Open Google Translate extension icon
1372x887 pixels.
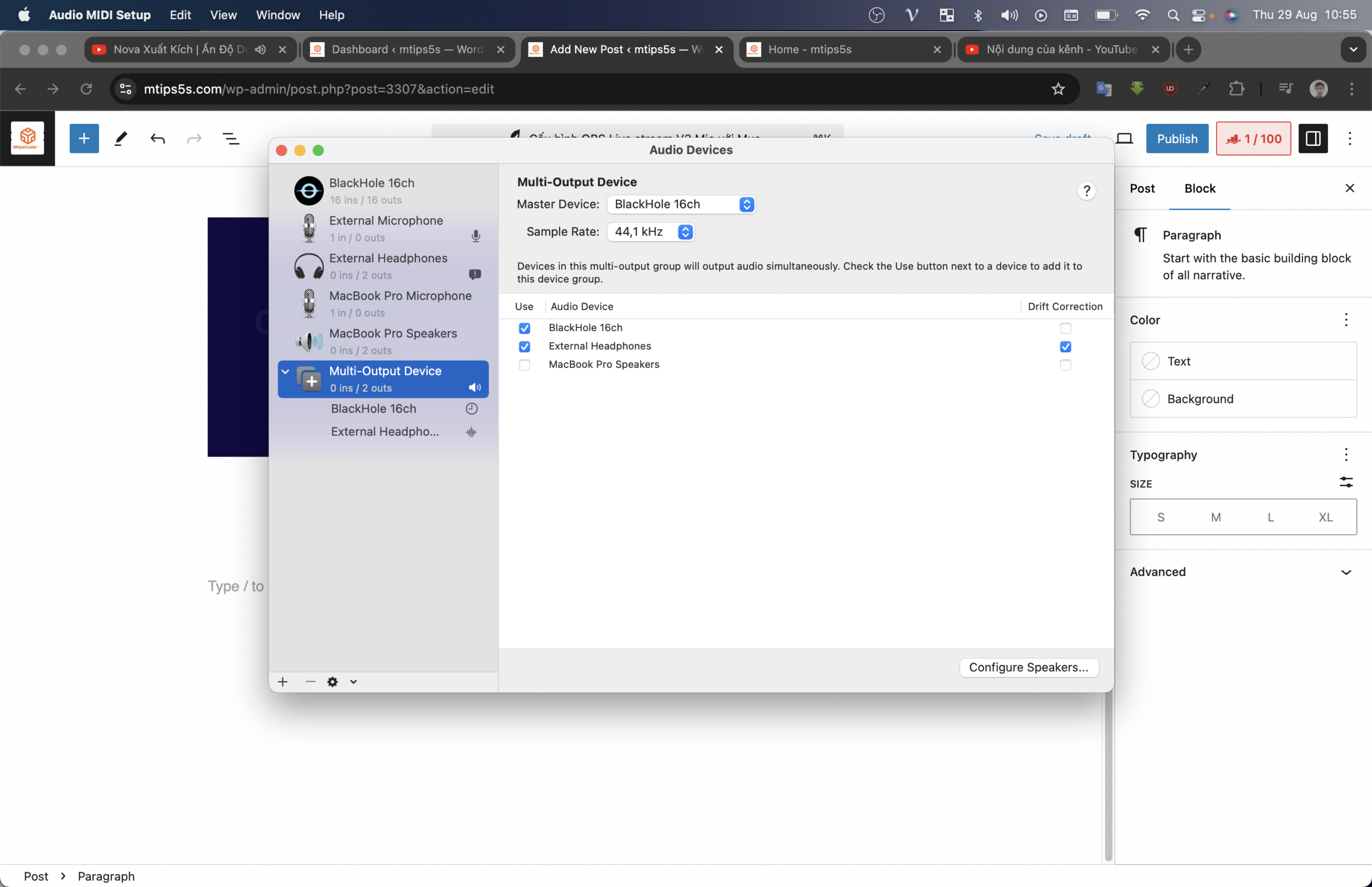1103,89
